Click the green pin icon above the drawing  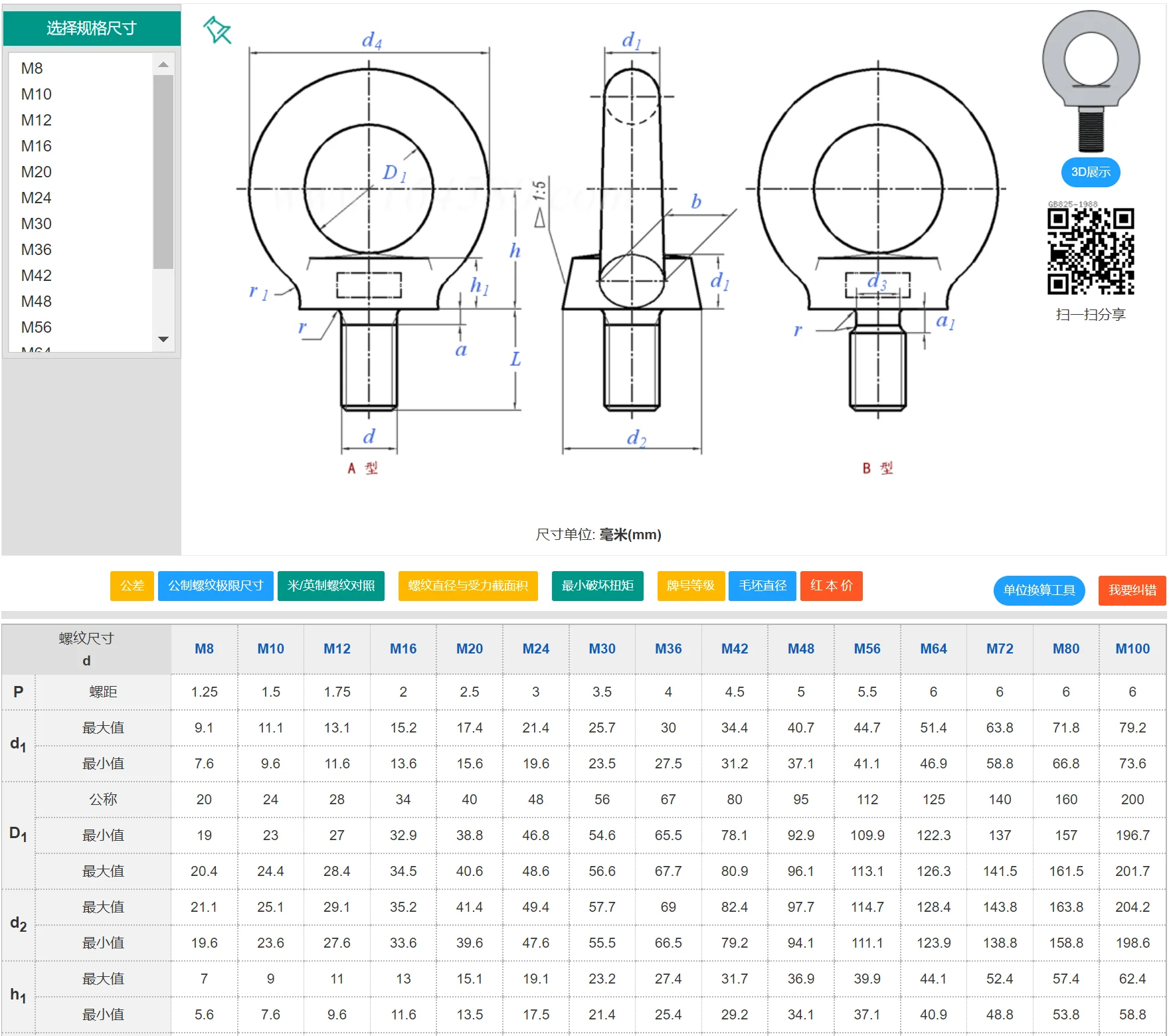coord(217,31)
